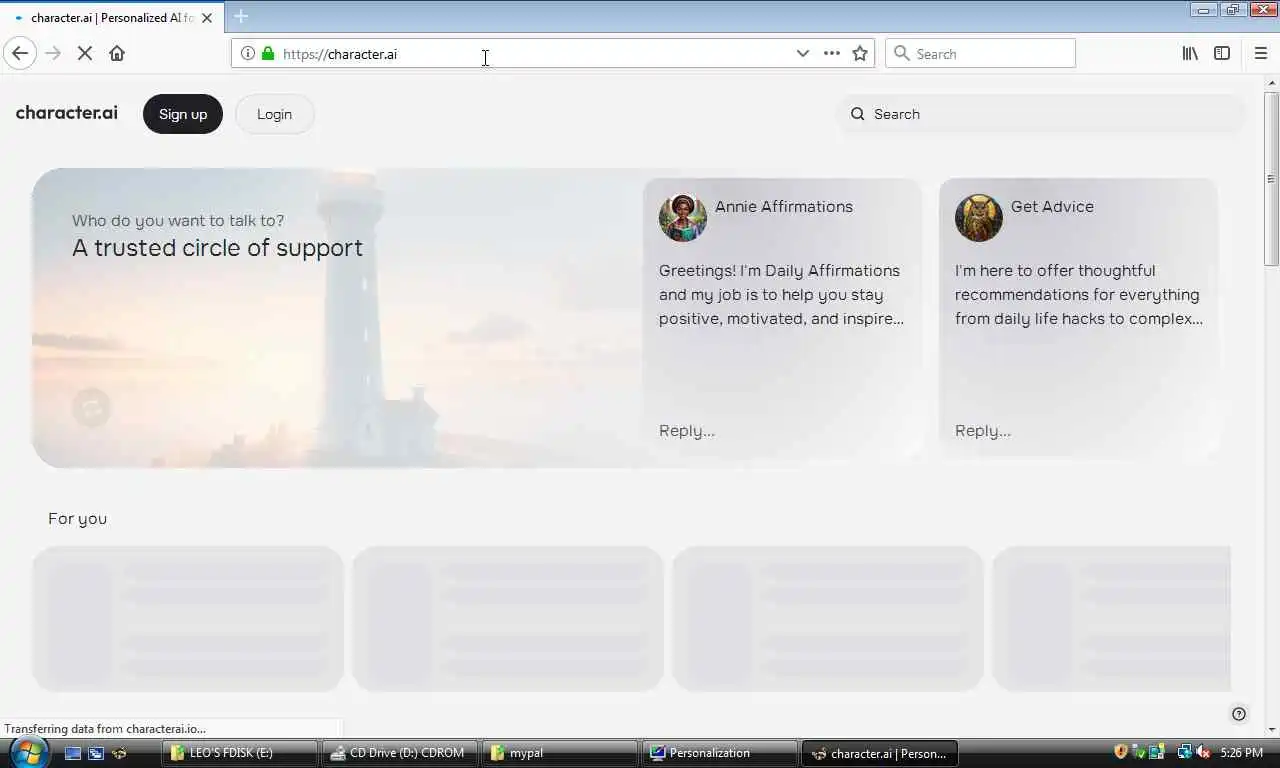Click the 'For you' section label

point(77,519)
